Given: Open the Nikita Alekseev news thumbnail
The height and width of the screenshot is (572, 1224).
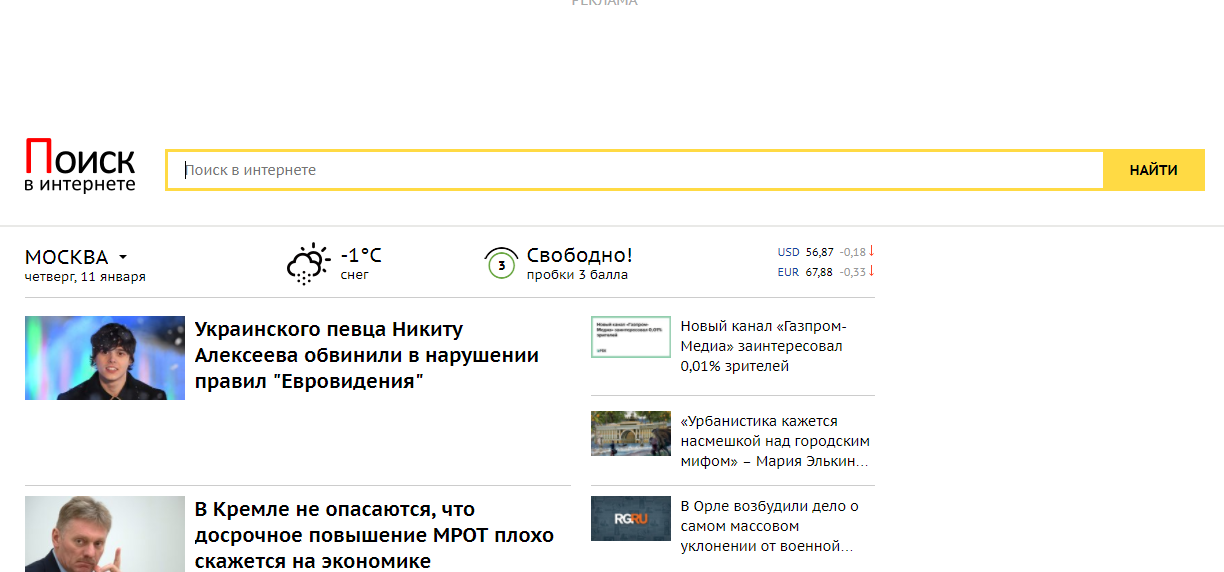Looking at the screenshot, I should [x=105, y=358].
